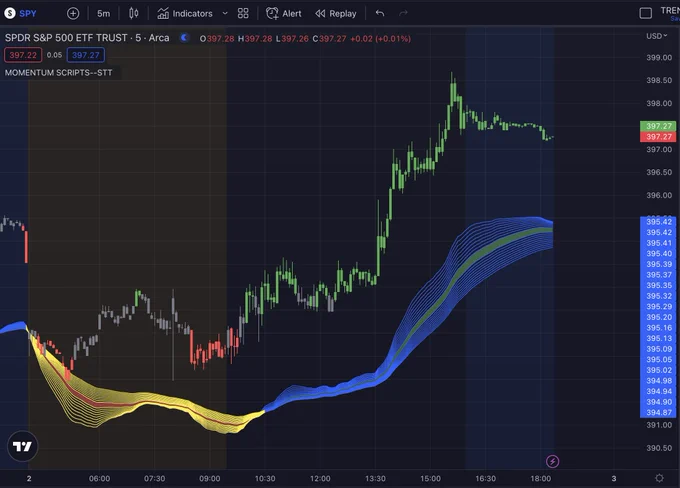Undo the last chart action

click(x=380, y=13)
